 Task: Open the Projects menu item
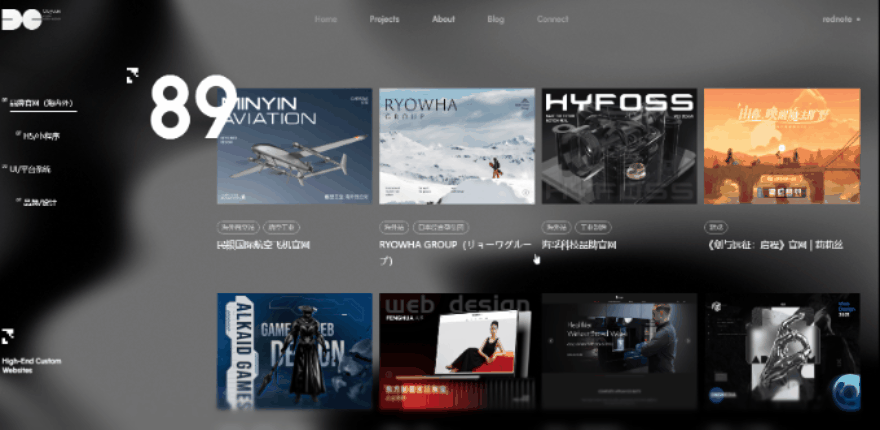coord(384,19)
